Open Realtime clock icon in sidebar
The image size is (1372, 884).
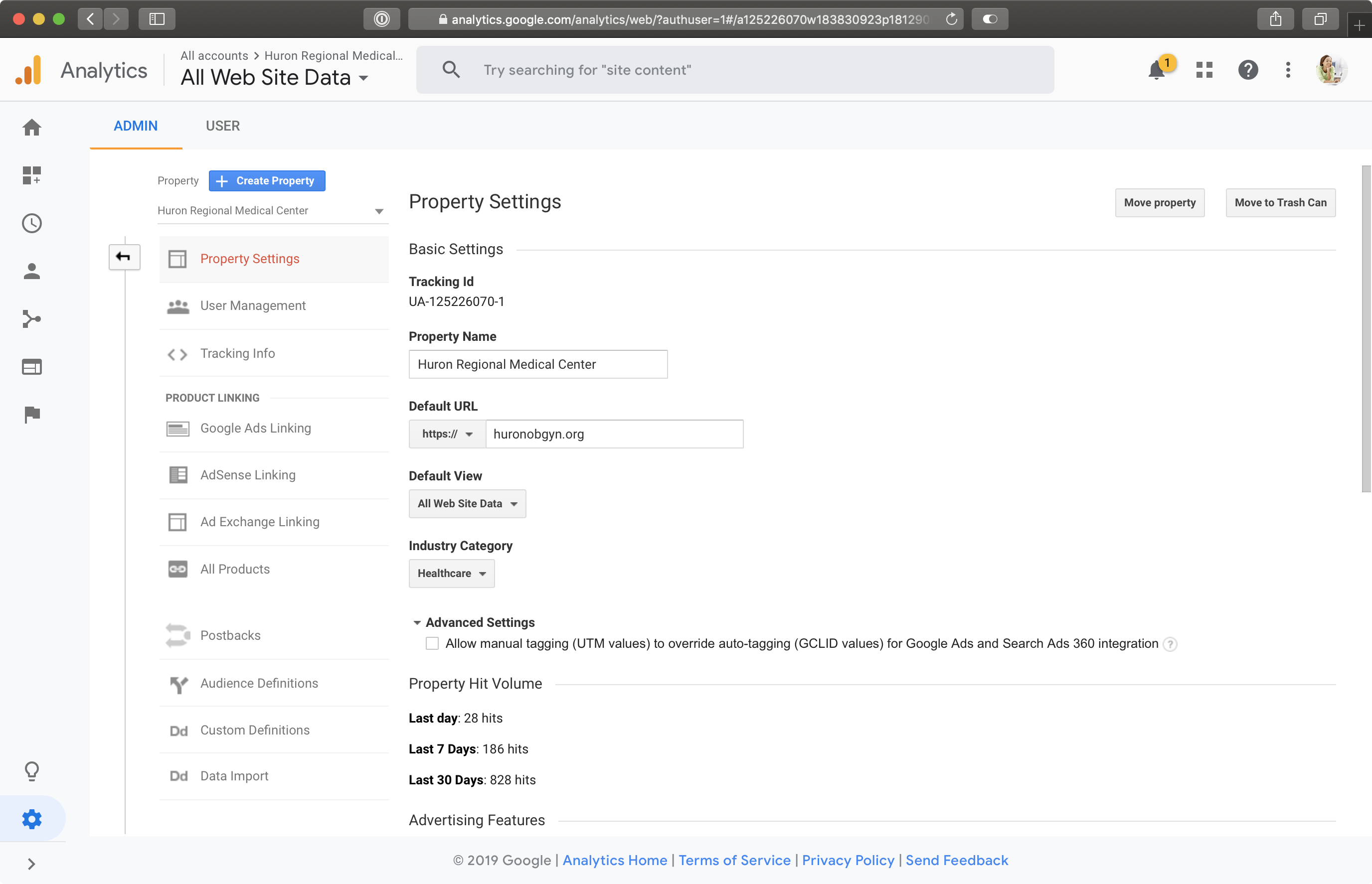pyautogui.click(x=31, y=223)
